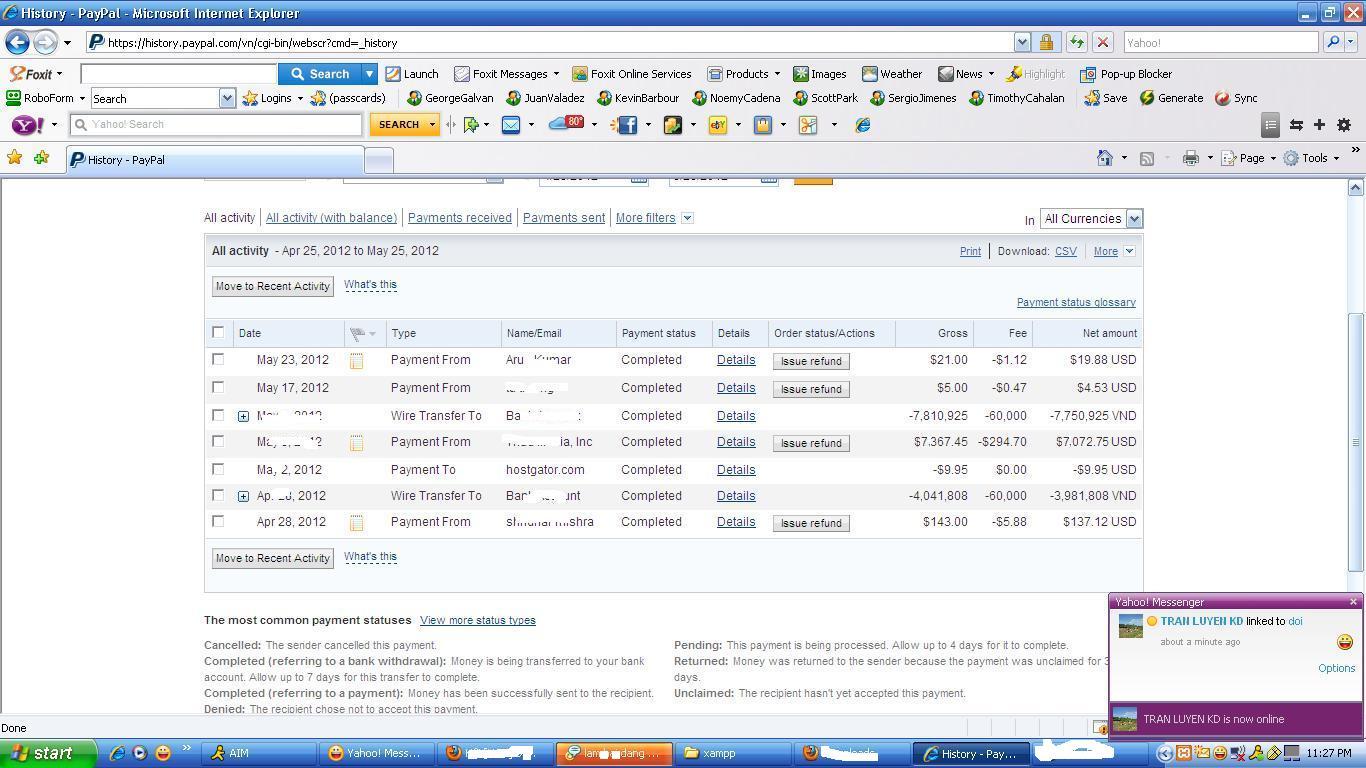Image resolution: width=1366 pixels, height=768 pixels.
Task: Download history as CSV
Action: (x=1066, y=251)
